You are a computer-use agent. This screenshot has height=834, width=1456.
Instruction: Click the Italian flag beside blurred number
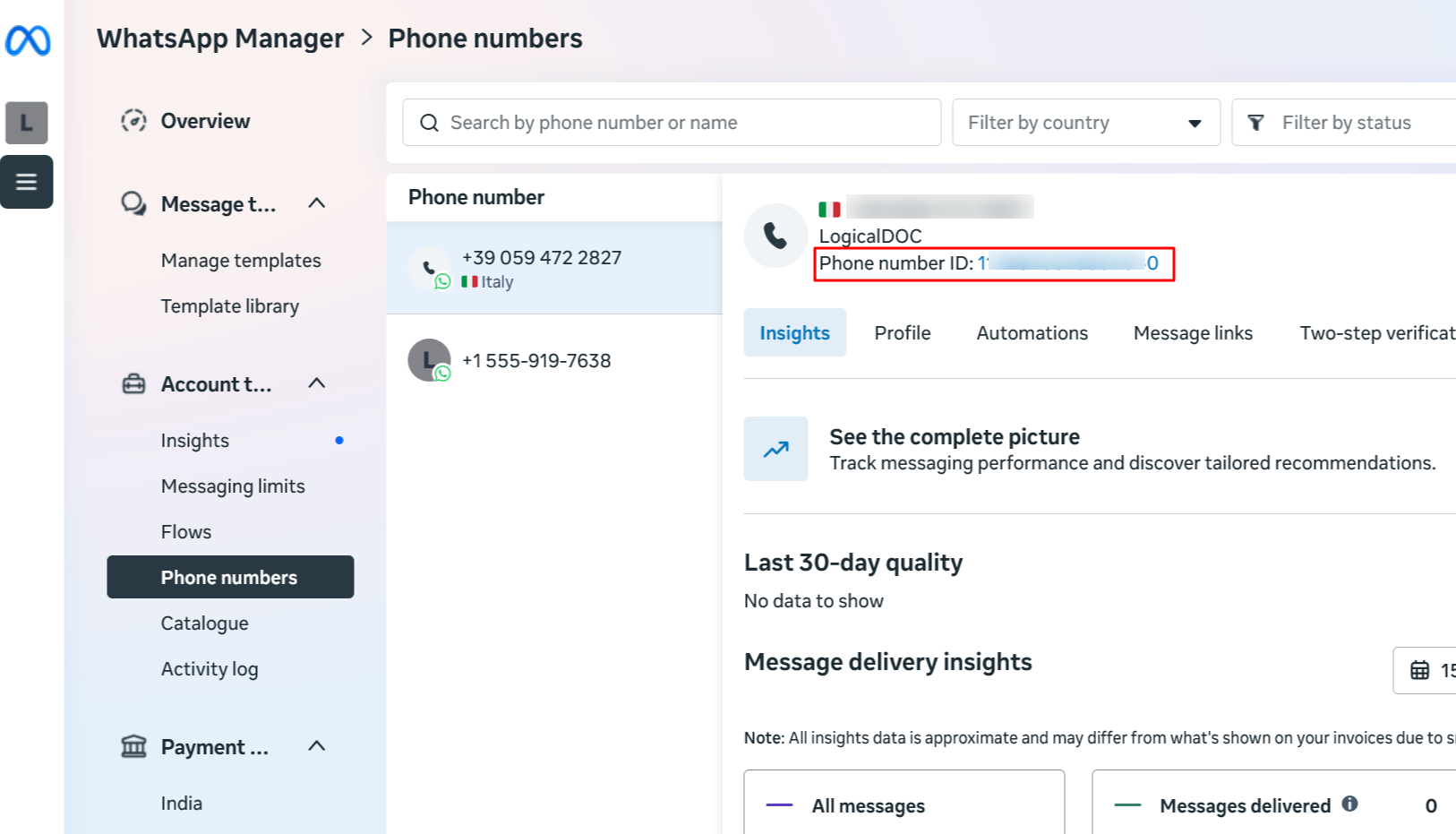click(x=829, y=210)
